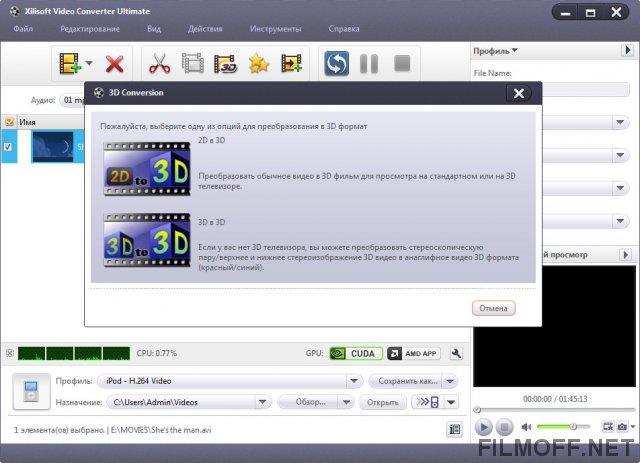The height and width of the screenshot is (463, 640).
Task: Collapse the preview panel arrow
Action: (x=625, y=255)
